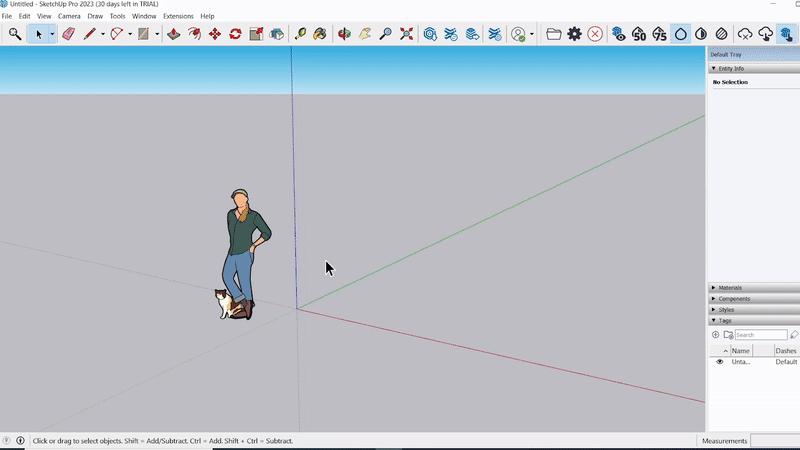Viewport: 800px width, 450px height.
Task: Pick the Tape Measure tool
Action: click(x=300, y=34)
